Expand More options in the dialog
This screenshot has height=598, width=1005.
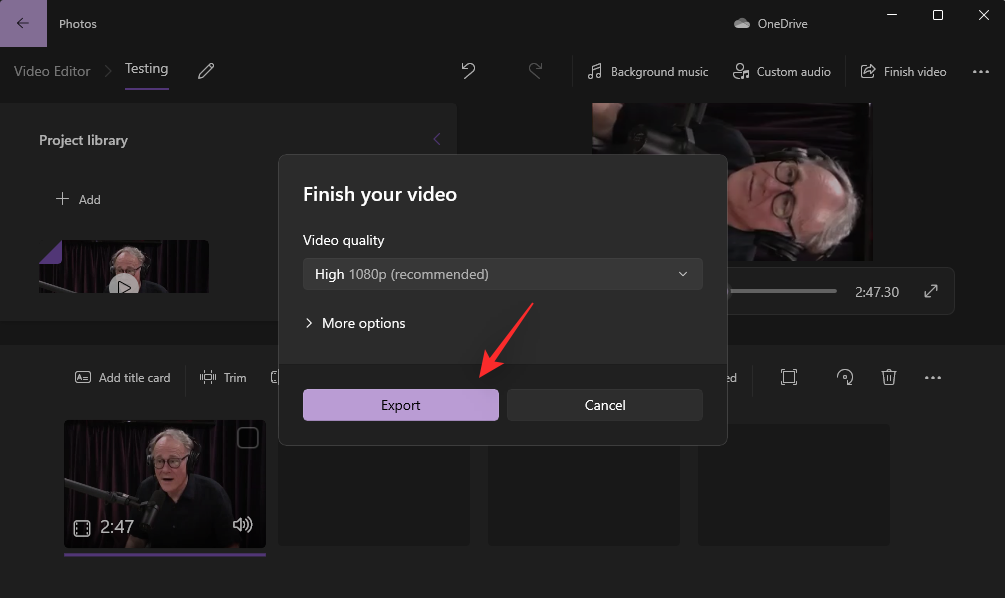(354, 323)
